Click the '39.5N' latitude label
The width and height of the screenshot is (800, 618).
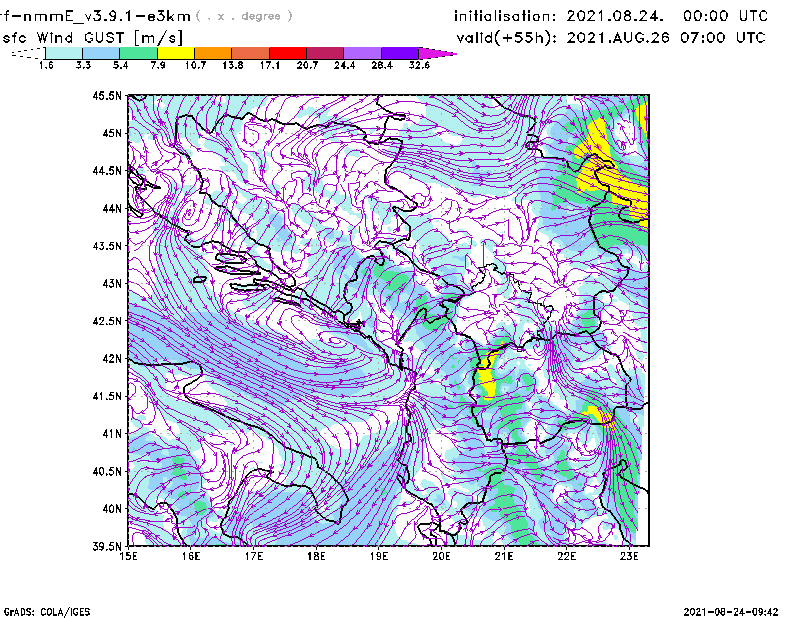pyautogui.click(x=107, y=546)
